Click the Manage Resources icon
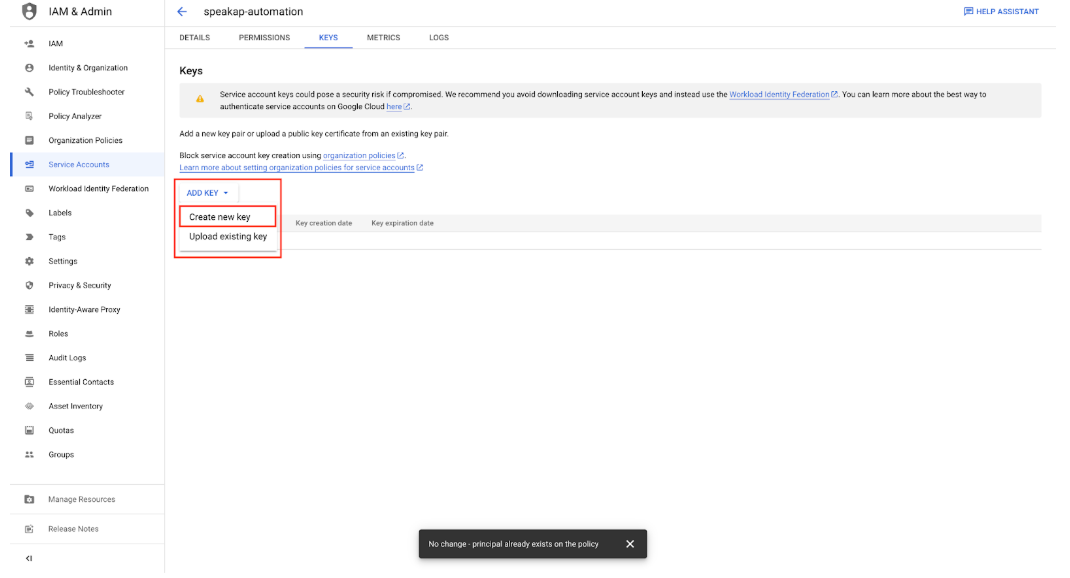 29,500
